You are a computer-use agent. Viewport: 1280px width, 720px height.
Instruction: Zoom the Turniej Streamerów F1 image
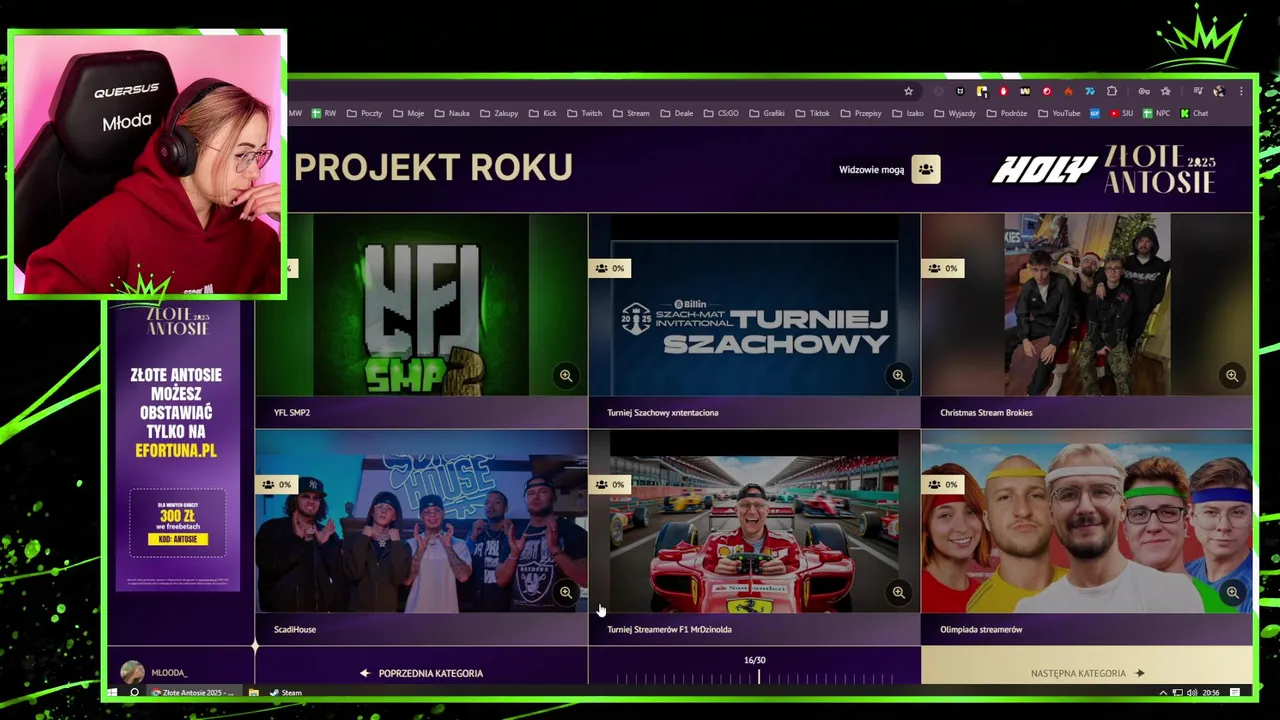point(899,592)
